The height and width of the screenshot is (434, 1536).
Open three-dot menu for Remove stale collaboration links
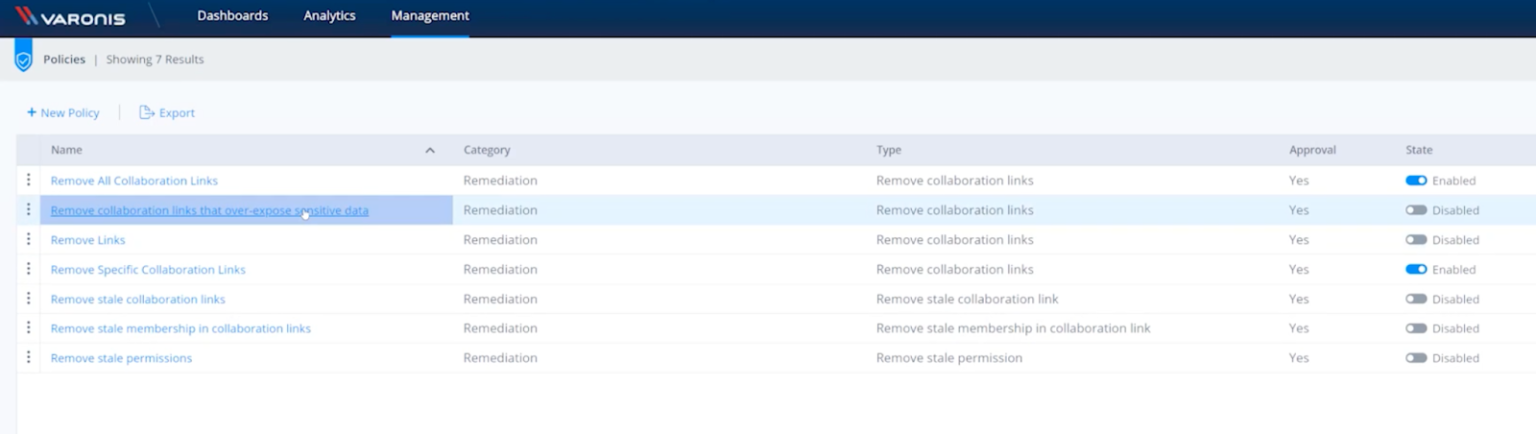28,299
